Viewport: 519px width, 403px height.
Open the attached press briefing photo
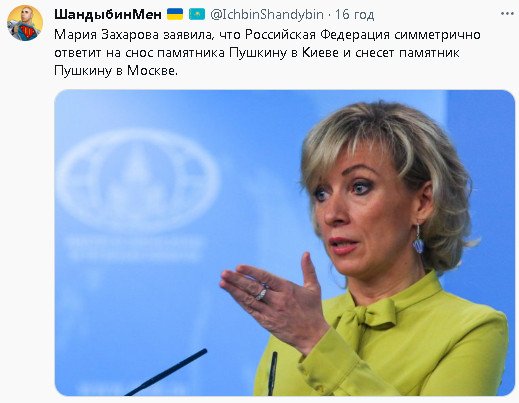(x=285, y=243)
